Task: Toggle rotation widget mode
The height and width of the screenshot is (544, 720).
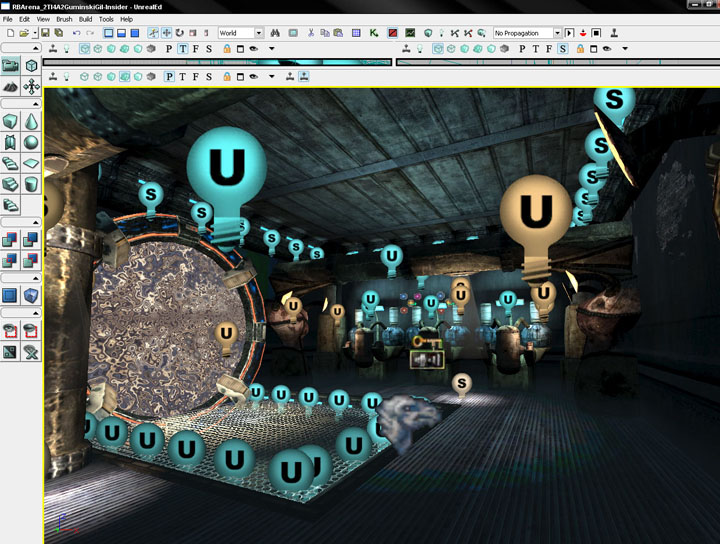Action: pos(180,33)
